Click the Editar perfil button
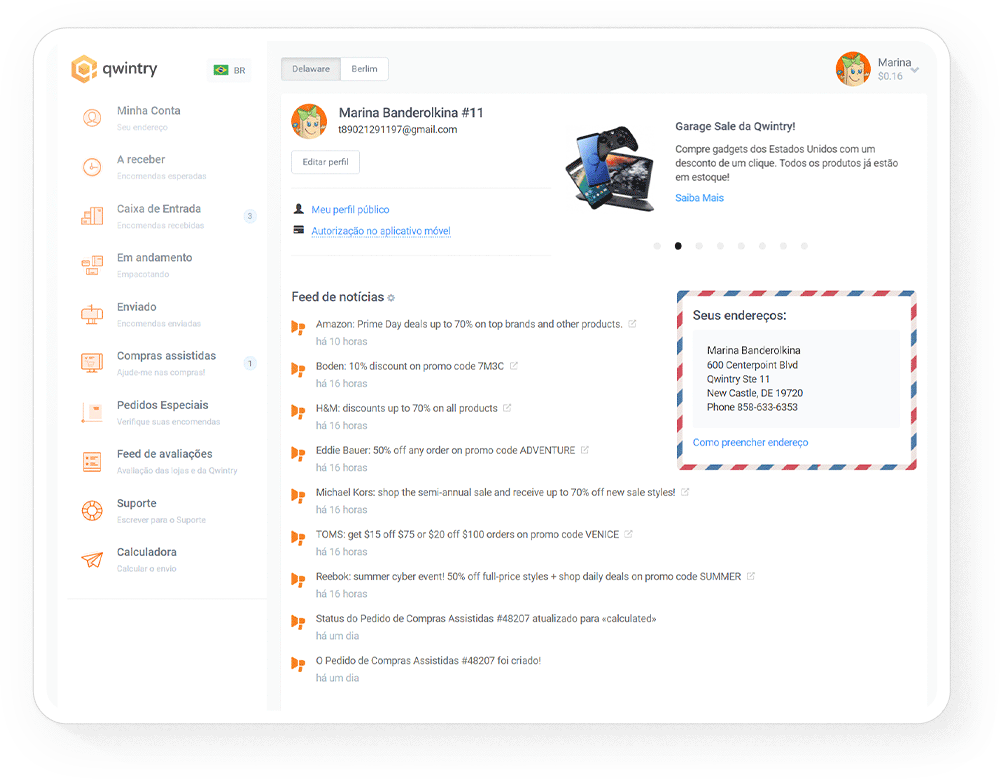The image size is (1000, 779). 325,163
